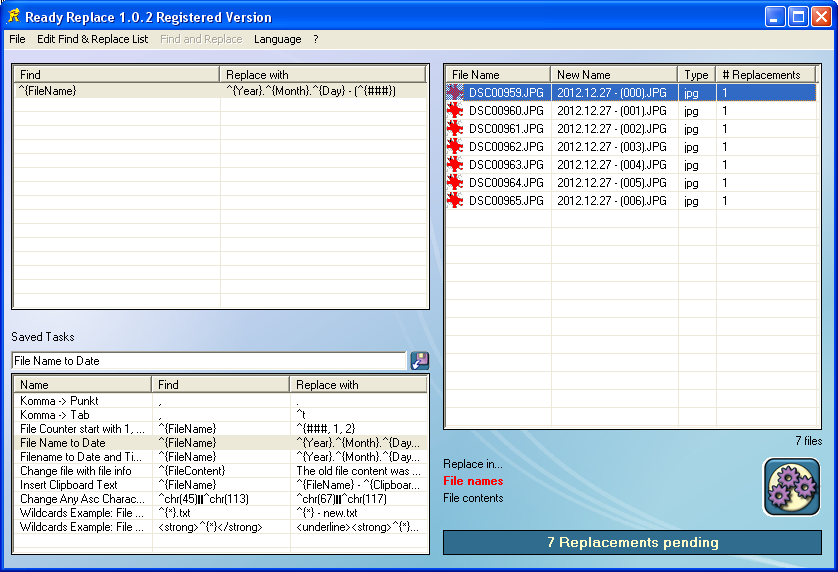Click the gears run replacement icon
The height and width of the screenshot is (572, 838).
point(792,486)
